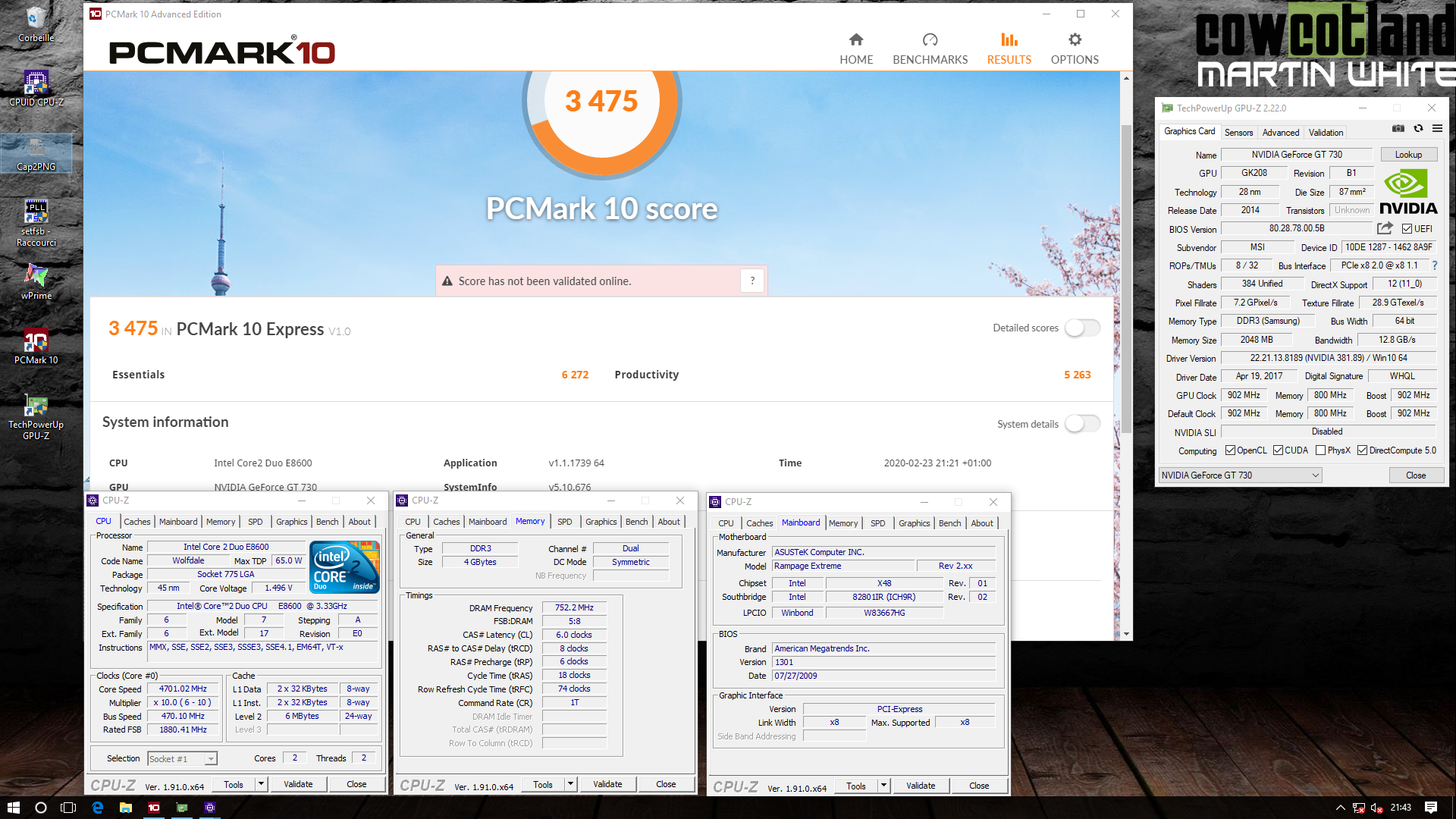Click the BIOS version share/export icon in GPU-Z

1385,228
